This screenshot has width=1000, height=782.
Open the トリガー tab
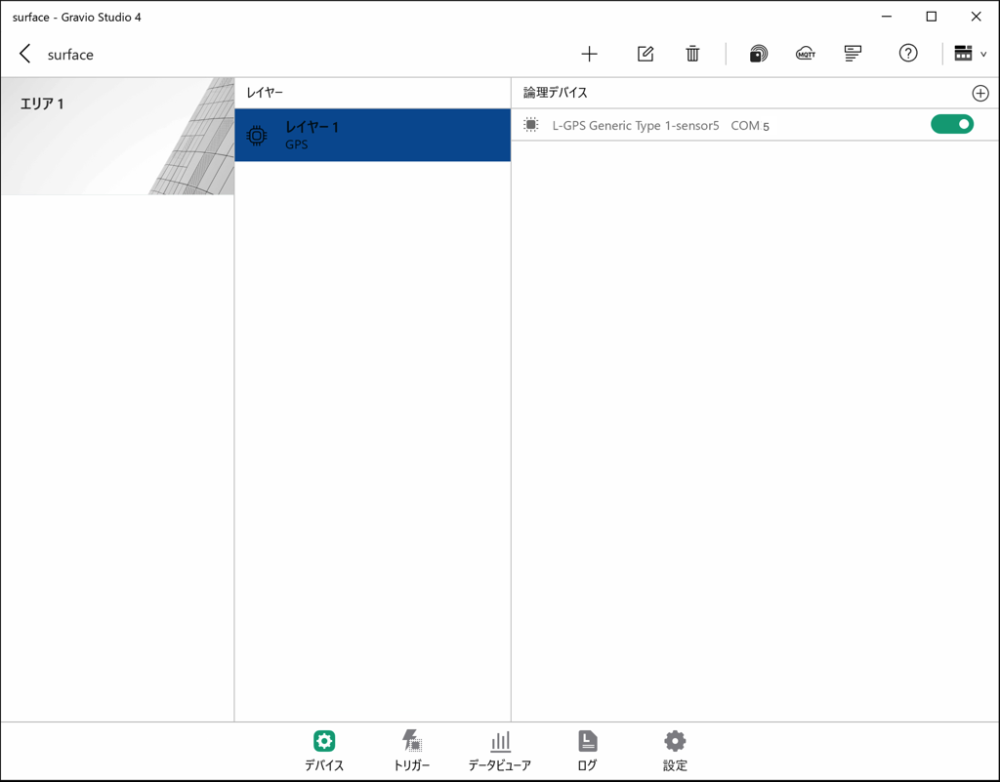[x=412, y=750]
